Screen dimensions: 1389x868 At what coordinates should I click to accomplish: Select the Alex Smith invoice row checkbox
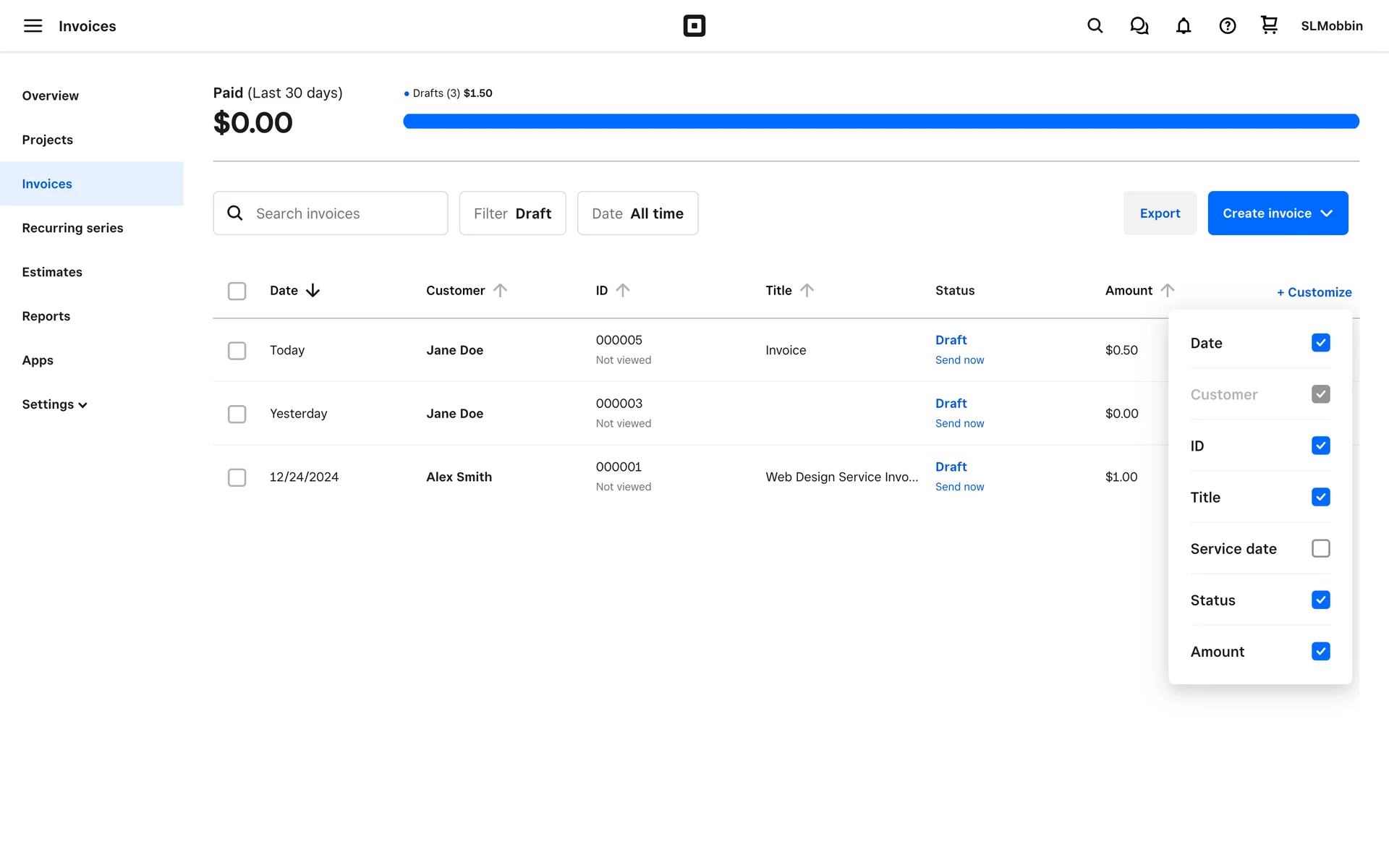pos(237,477)
